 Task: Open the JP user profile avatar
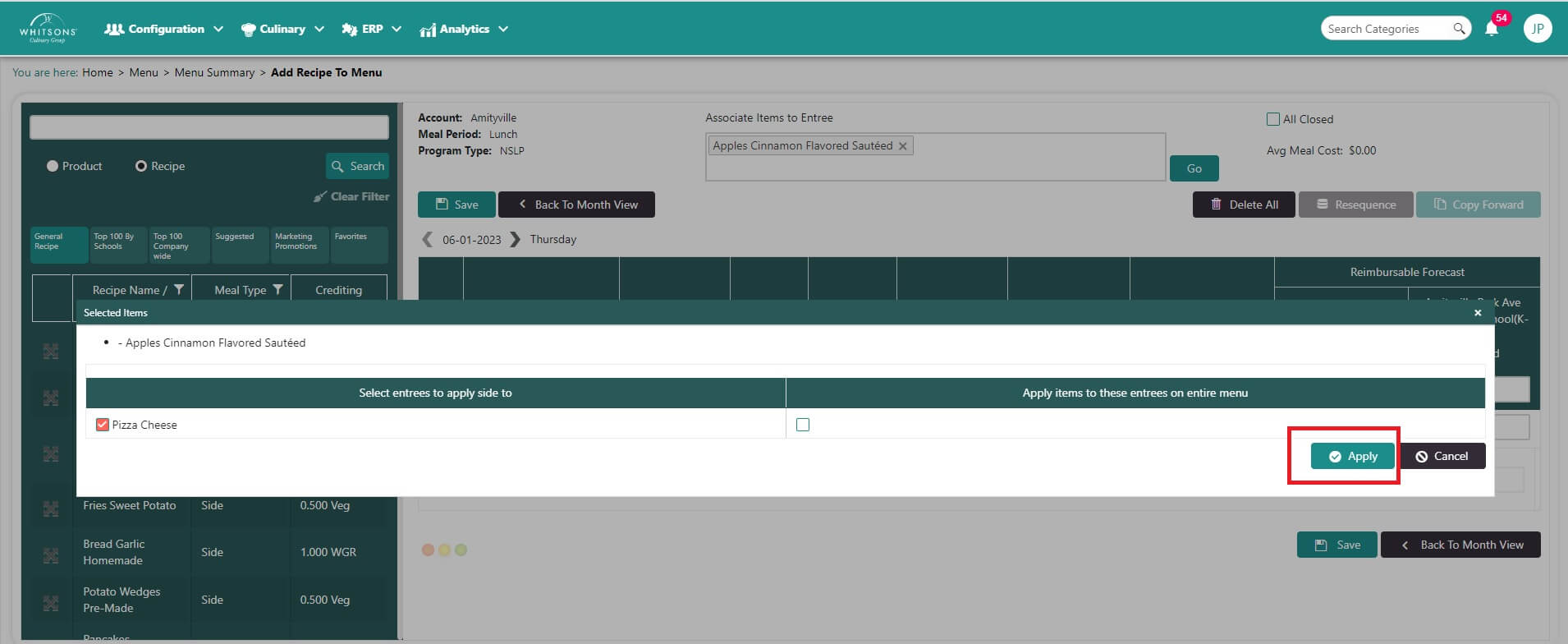coord(1537,29)
